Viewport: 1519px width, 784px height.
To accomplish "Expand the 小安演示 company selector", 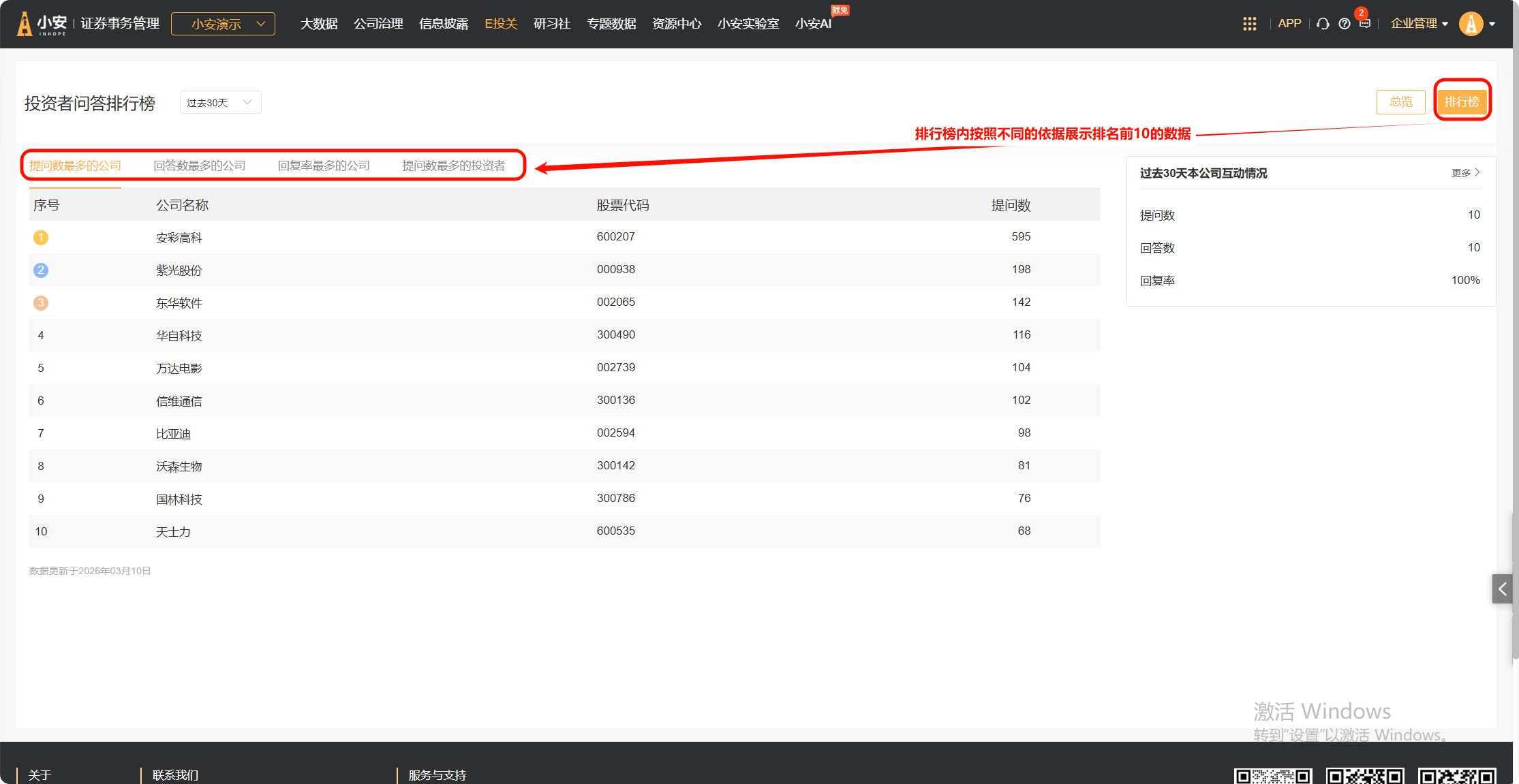I will click(x=223, y=24).
